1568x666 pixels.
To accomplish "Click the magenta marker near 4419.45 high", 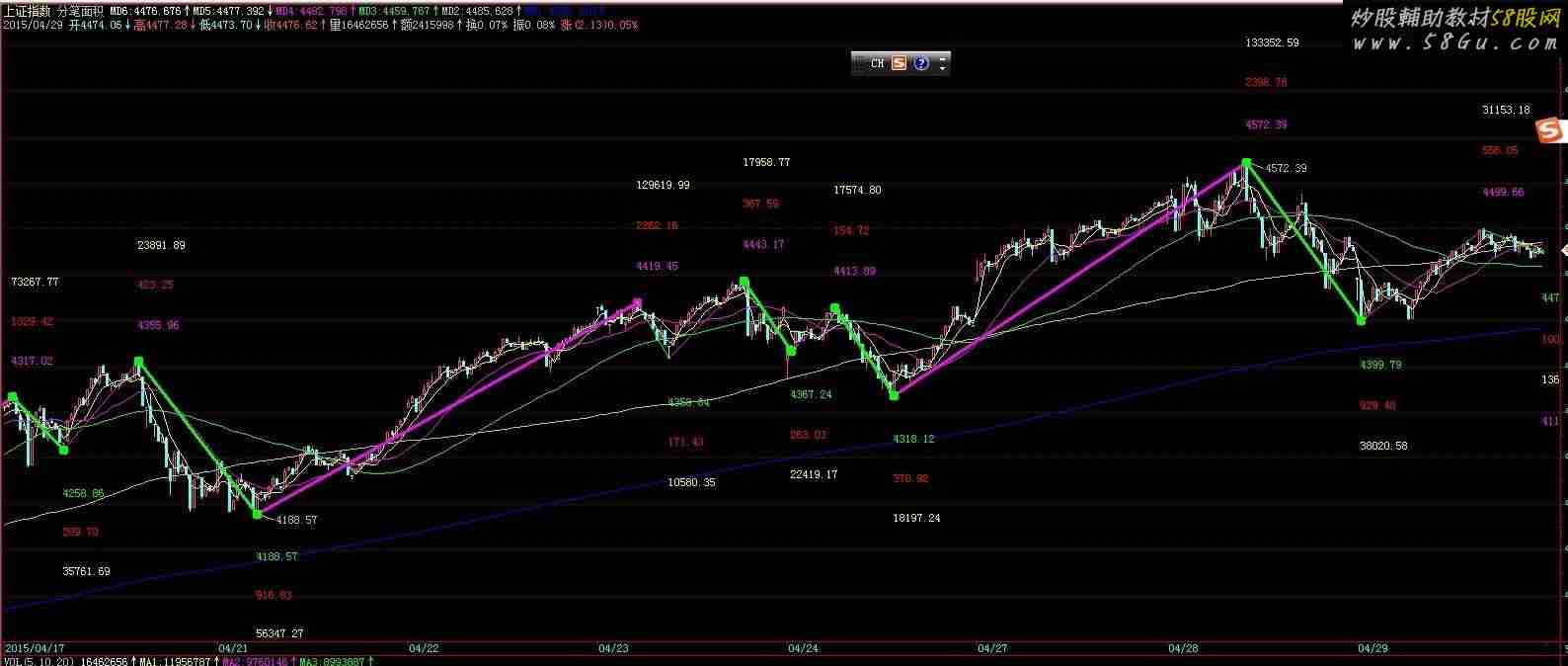I will pos(637,302).
